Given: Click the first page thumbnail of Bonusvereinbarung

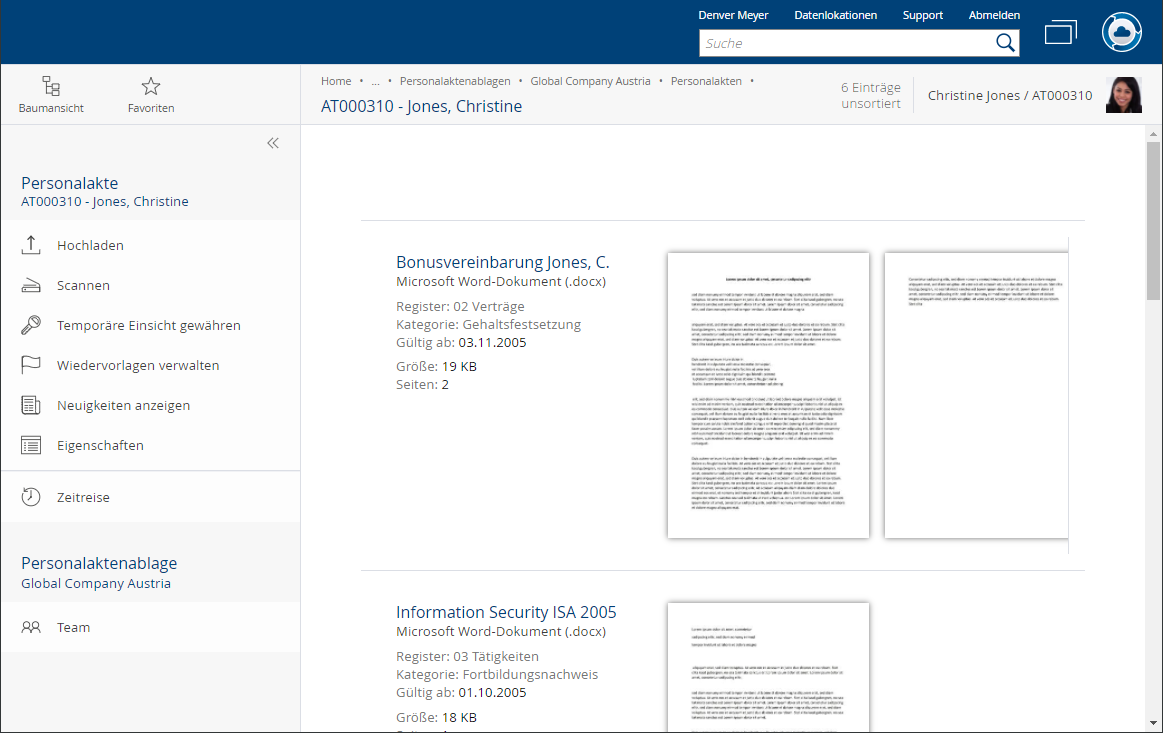Looking at the screenshot, I should pos(768,395).
